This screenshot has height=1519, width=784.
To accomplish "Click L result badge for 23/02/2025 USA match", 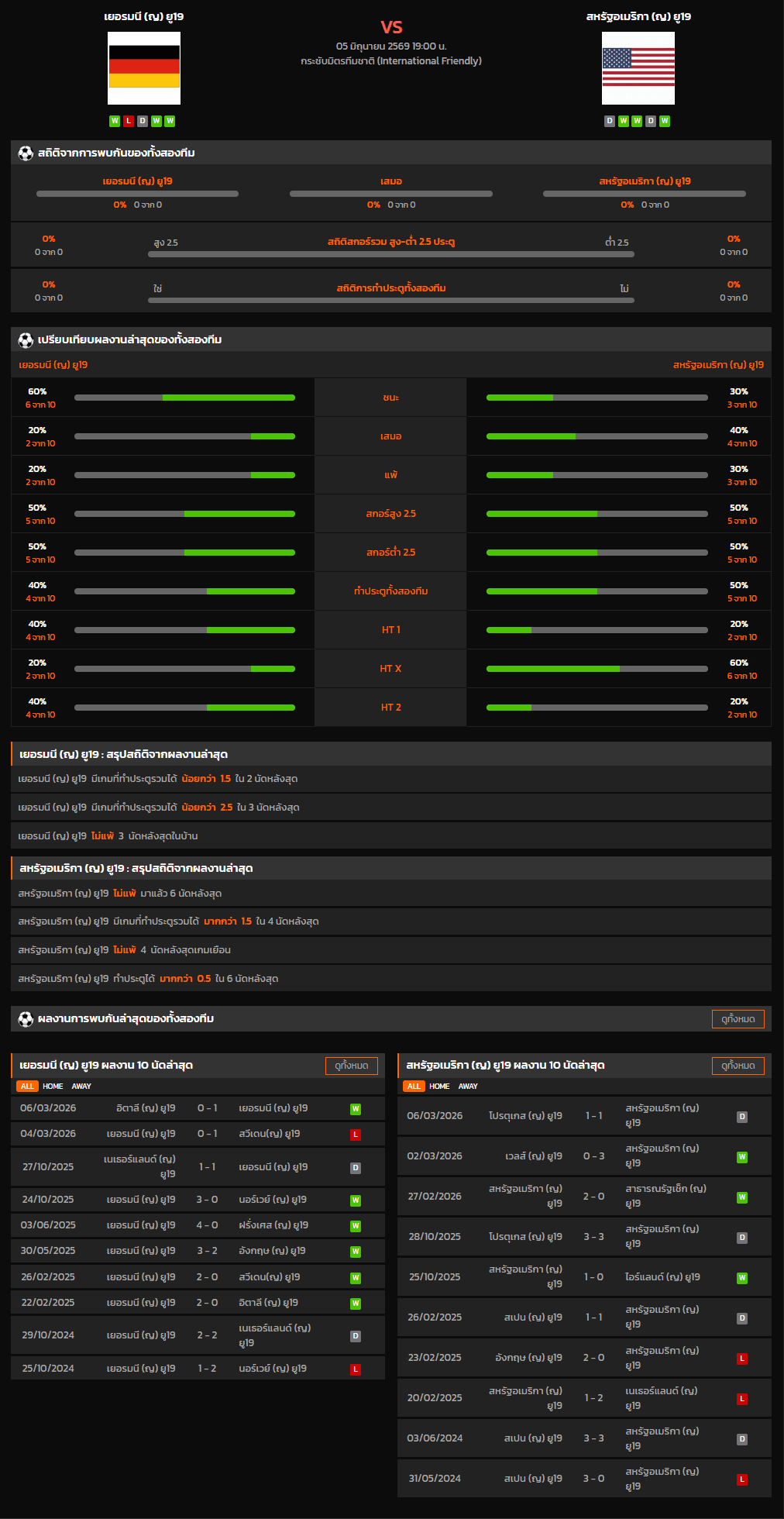I will point(742,1359).
